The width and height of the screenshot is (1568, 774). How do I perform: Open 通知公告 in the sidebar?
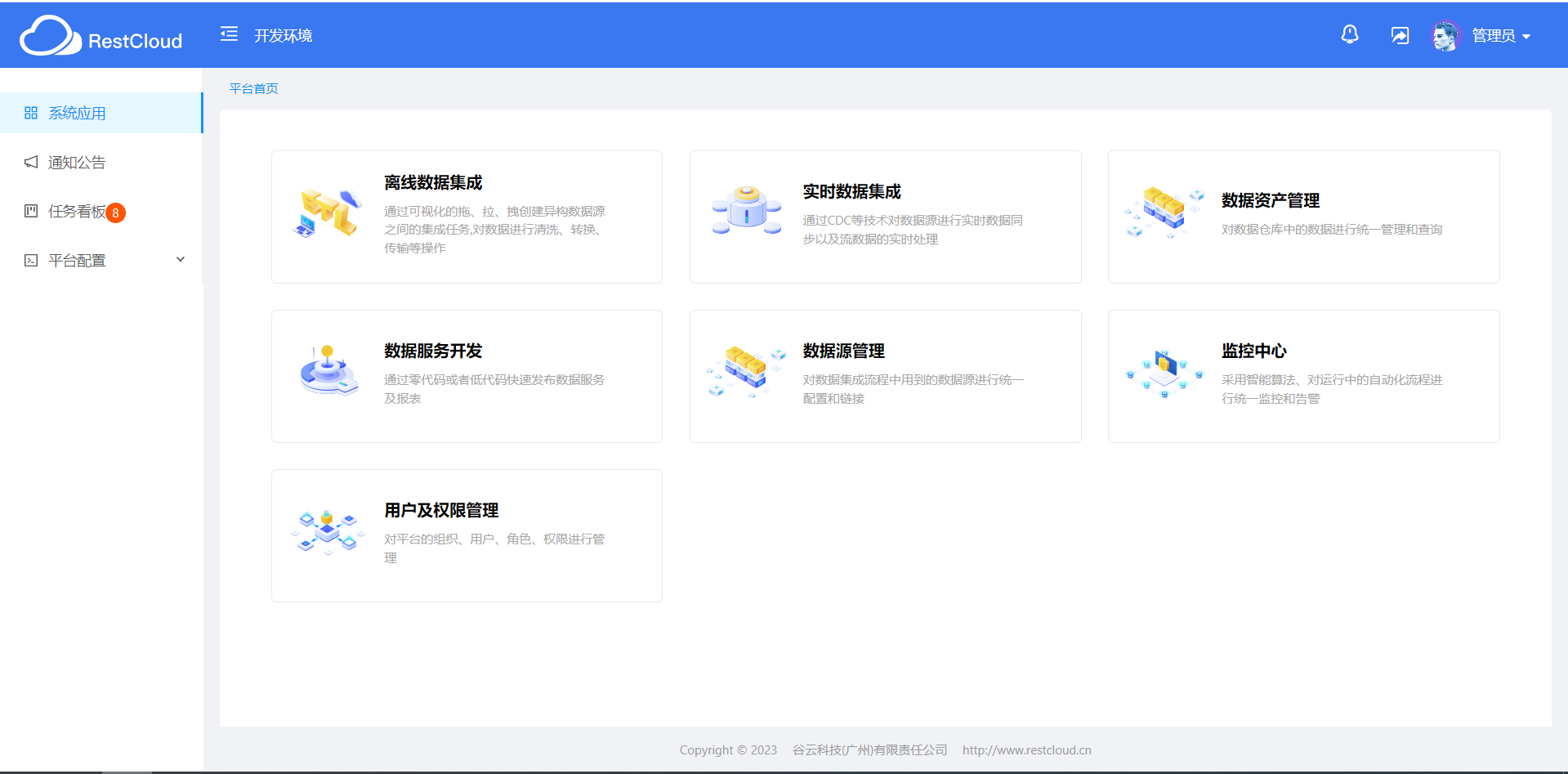101,162
